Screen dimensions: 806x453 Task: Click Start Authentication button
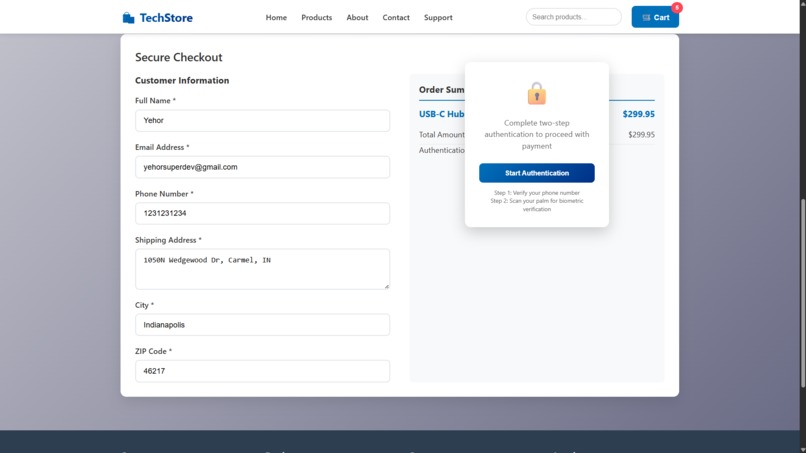[537, 173]
